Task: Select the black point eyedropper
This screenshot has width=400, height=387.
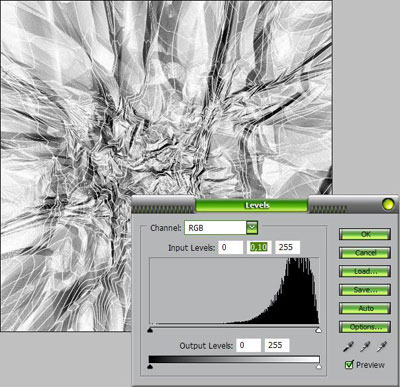Action: tap(348, 347)
